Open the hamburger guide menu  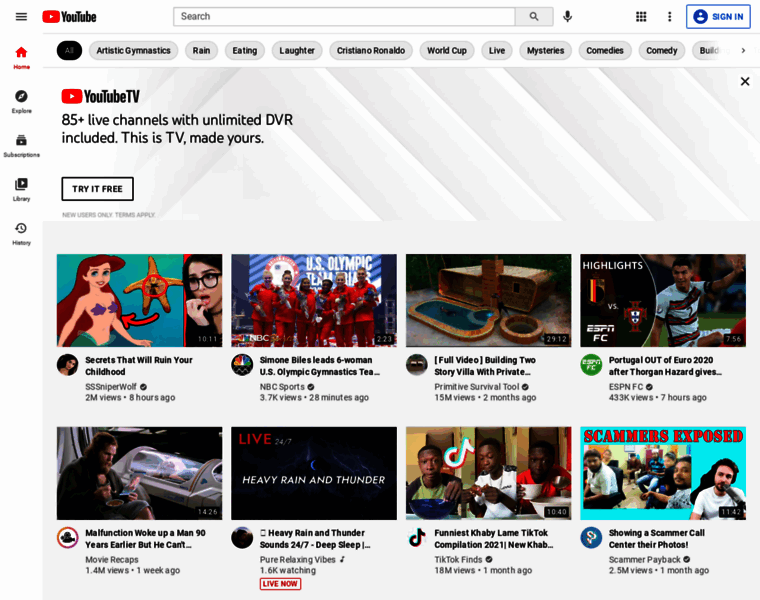point(21,16)
